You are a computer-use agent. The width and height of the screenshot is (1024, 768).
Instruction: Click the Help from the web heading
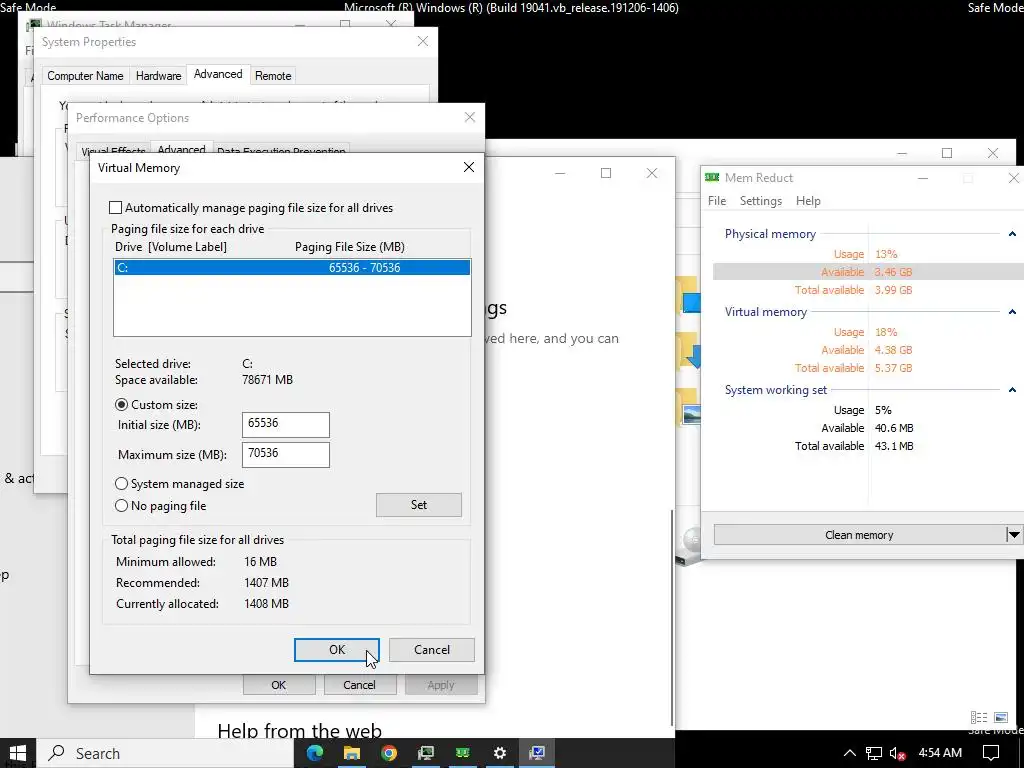coord(299,730)
